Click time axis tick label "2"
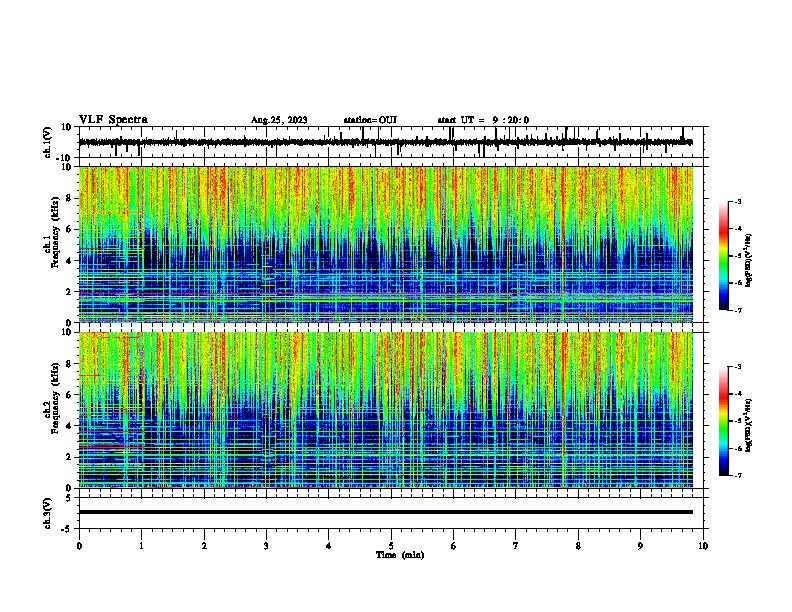The image size is (792, 612). click(204, 546)
